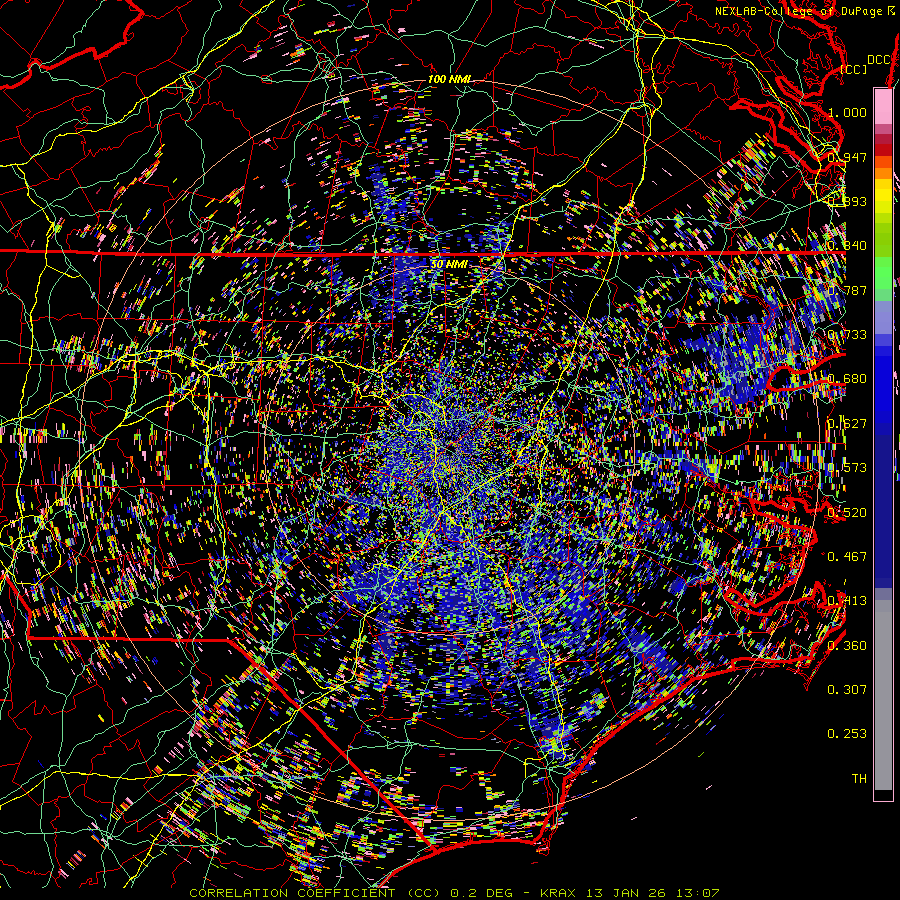
Task: Pick the gray segment of the color bar
Action: [x=883, y=695]
